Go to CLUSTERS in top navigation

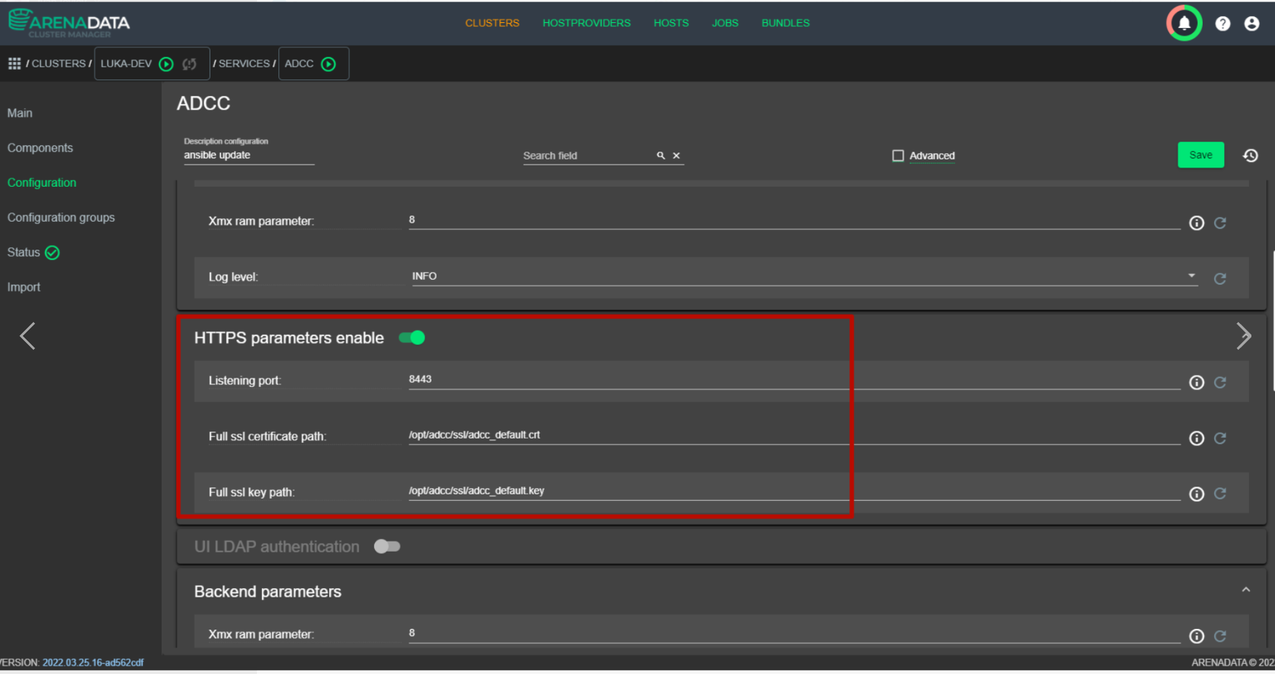tap(492, 23)
